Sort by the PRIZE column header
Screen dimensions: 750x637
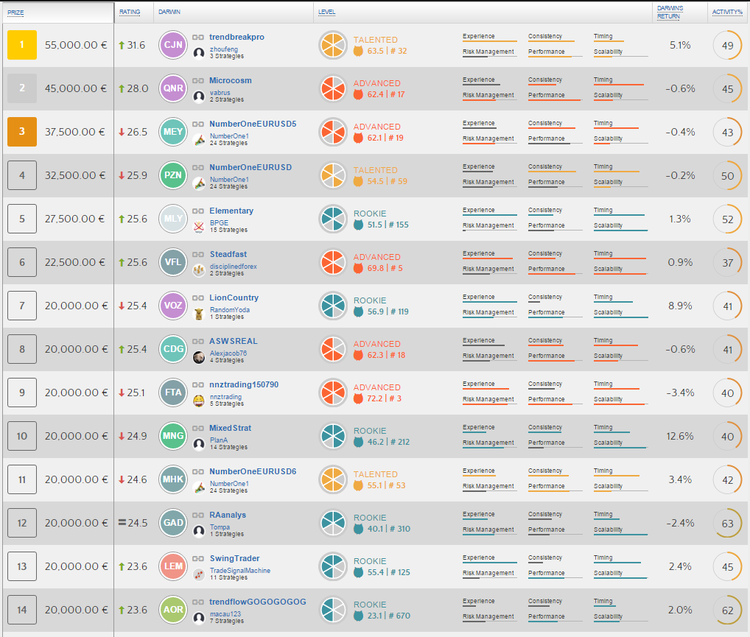pos(15,12)
